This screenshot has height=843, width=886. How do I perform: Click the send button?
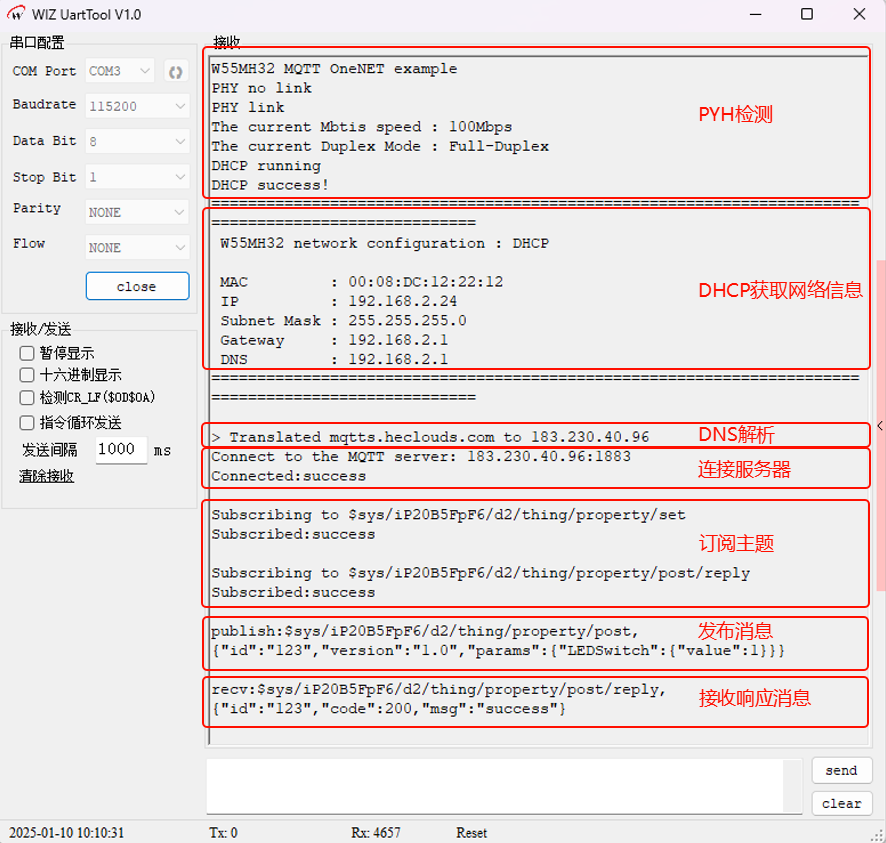[x=841, y=771]
